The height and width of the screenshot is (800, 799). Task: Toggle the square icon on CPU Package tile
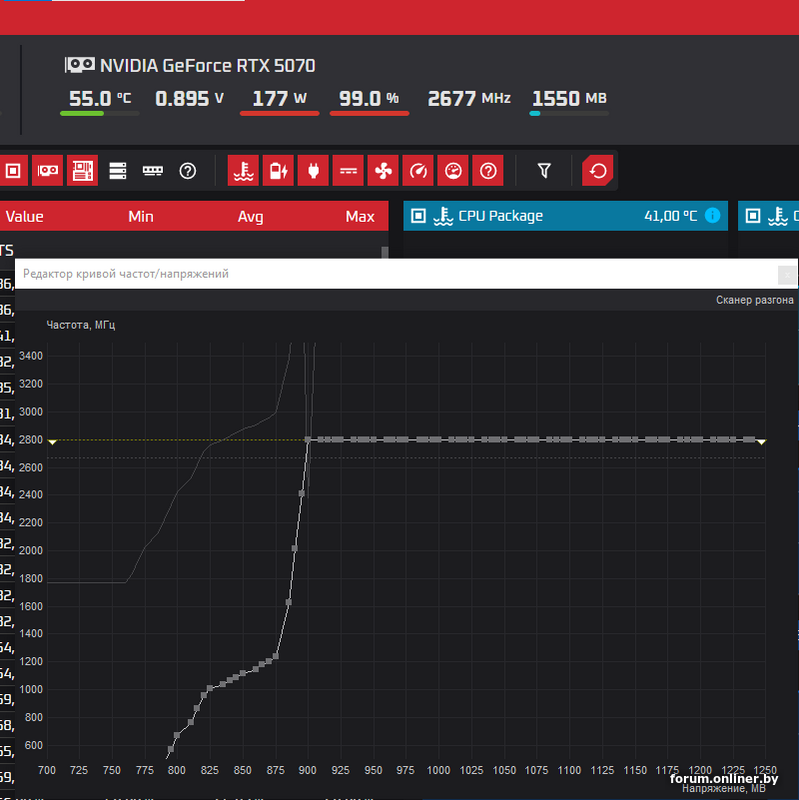[419, 215]
